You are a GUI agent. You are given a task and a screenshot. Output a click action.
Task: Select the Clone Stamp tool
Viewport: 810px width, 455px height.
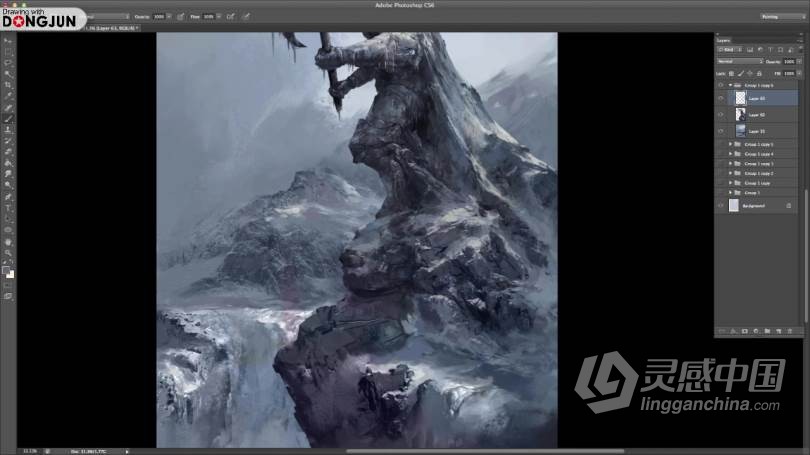pos(8,130)
